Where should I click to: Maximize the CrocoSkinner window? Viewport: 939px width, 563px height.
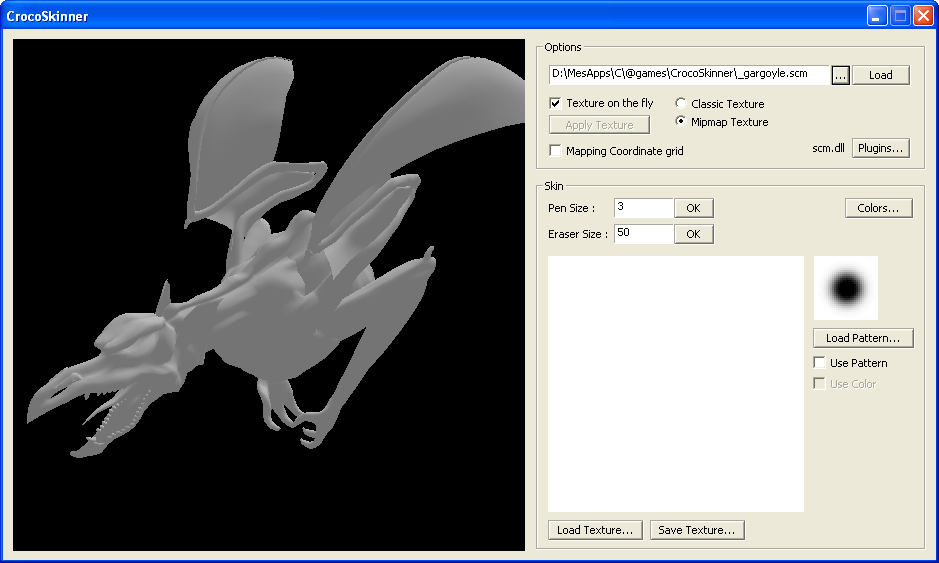[x=900, y=16]
